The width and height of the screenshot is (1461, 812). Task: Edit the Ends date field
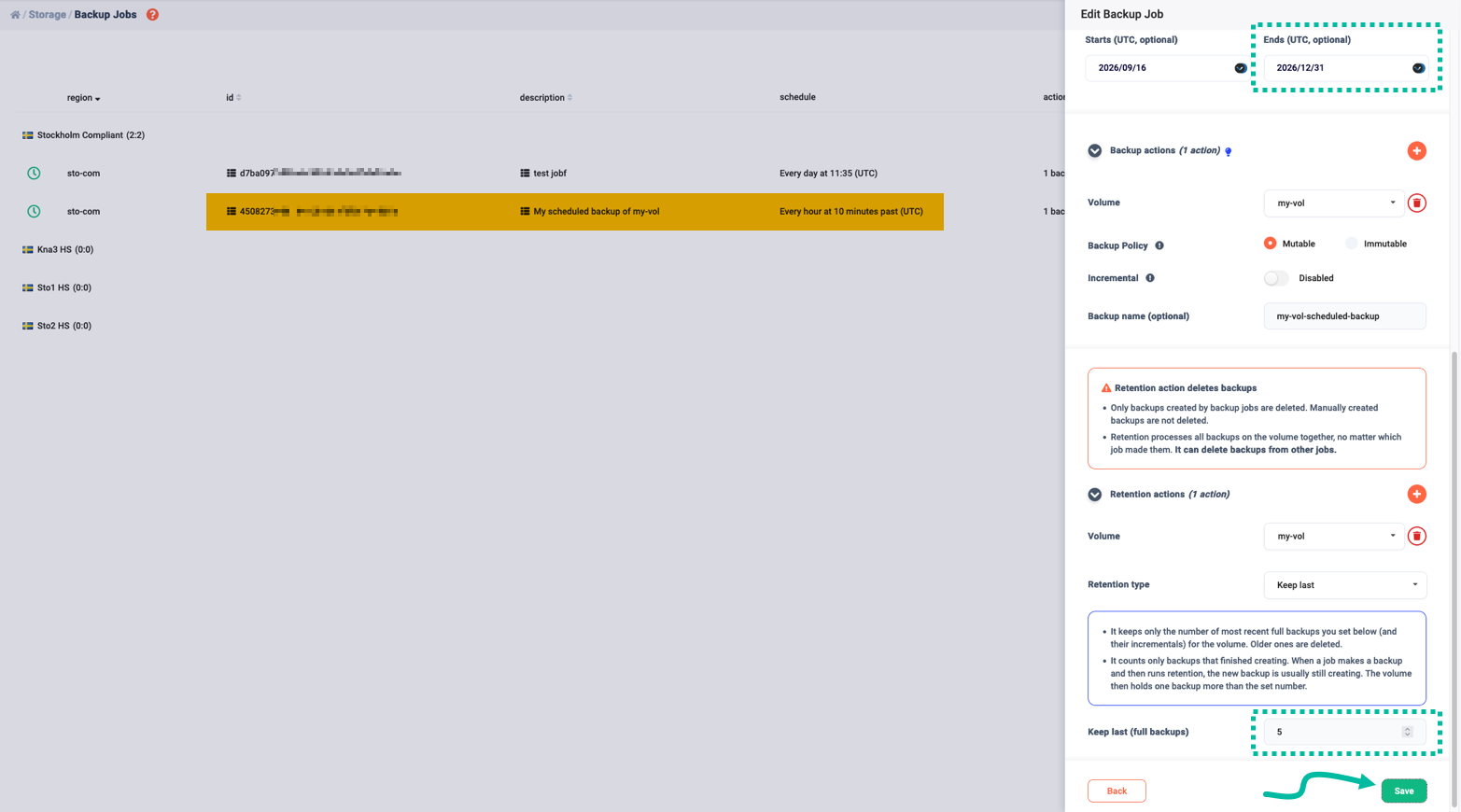[x=1344, y=68]
